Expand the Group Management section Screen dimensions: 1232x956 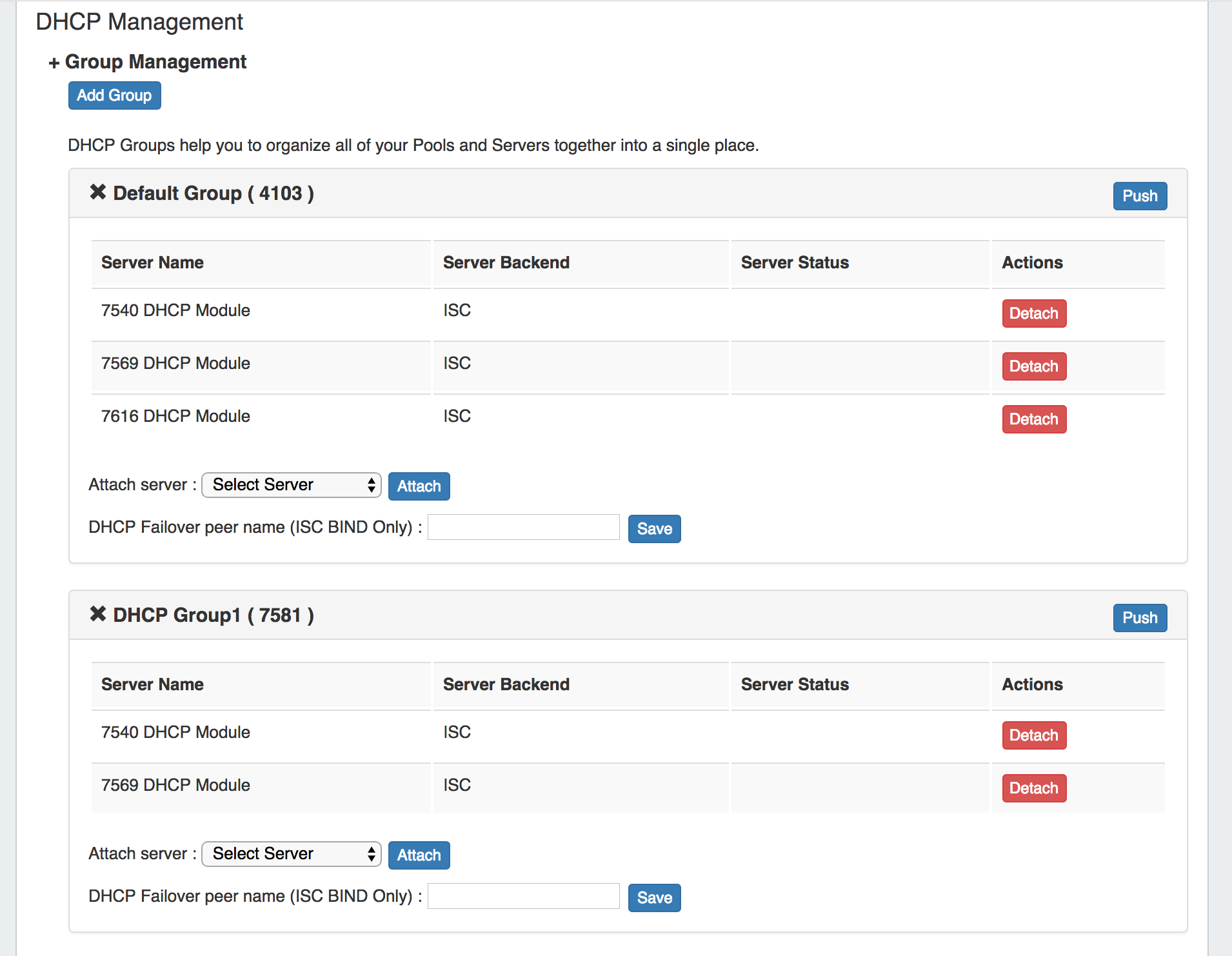pos(54,63)
